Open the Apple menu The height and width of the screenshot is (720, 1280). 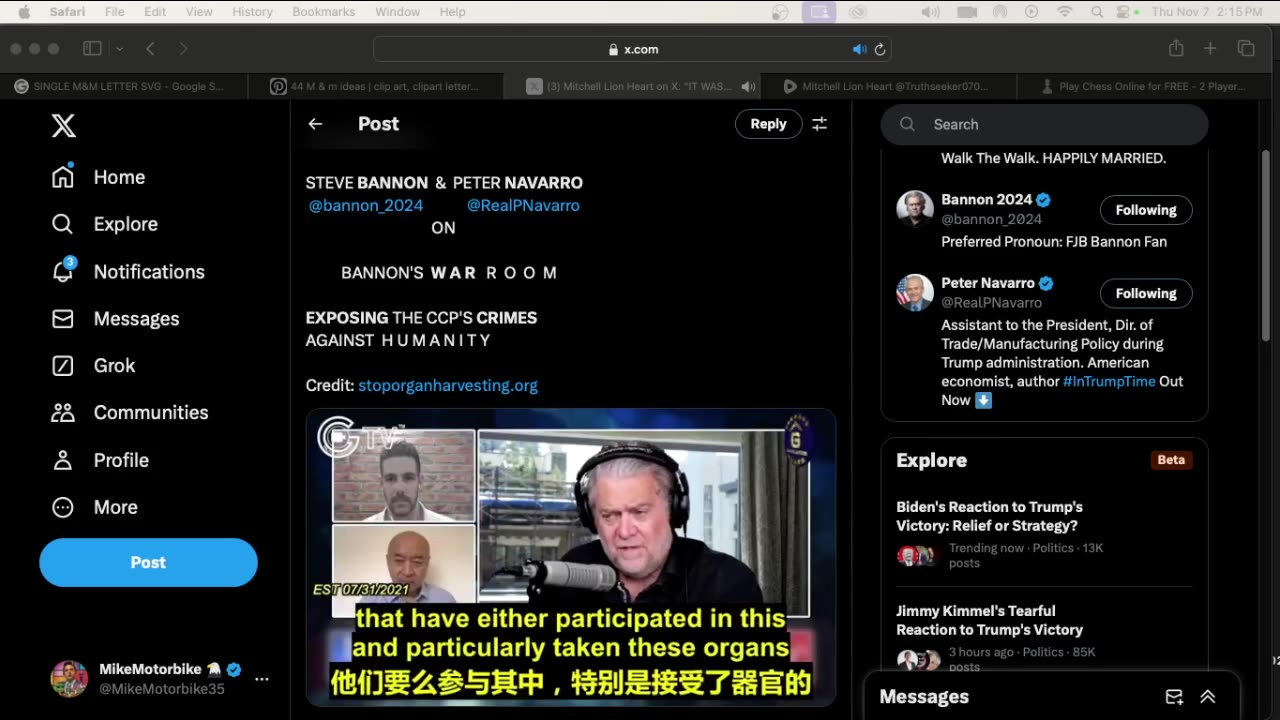(x=24, y=12)
